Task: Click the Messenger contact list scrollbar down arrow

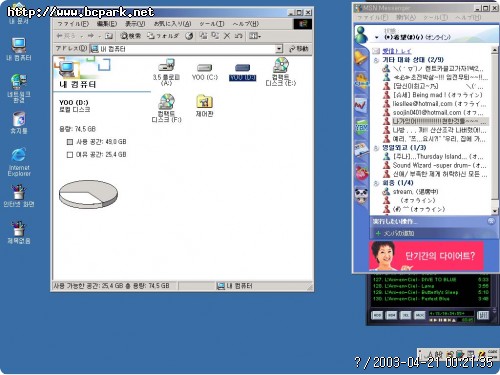Action: pyautogui.click(x=495, y=211)
